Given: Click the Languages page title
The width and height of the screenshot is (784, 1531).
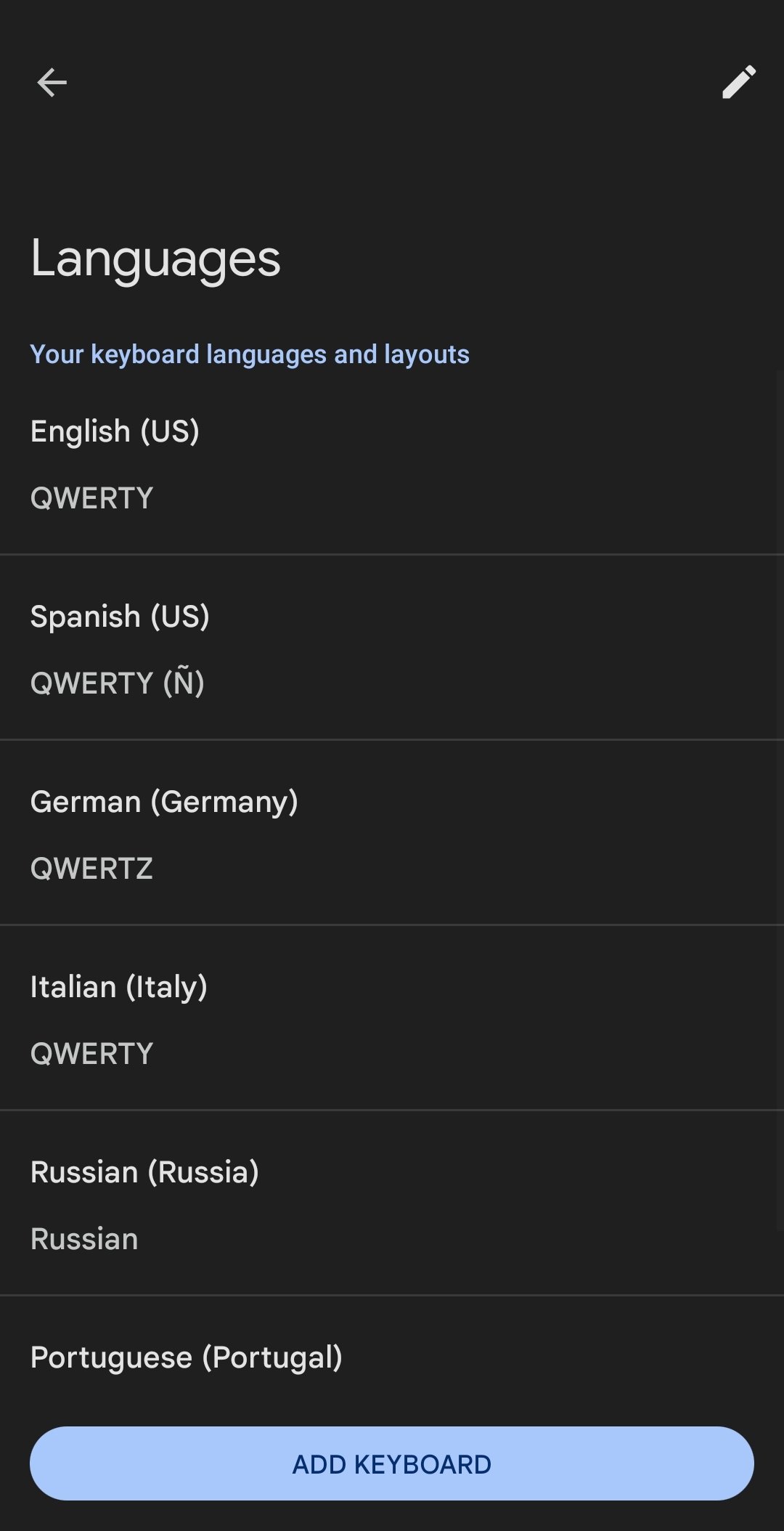Looking at the screenshot, I should coord(155,260).
